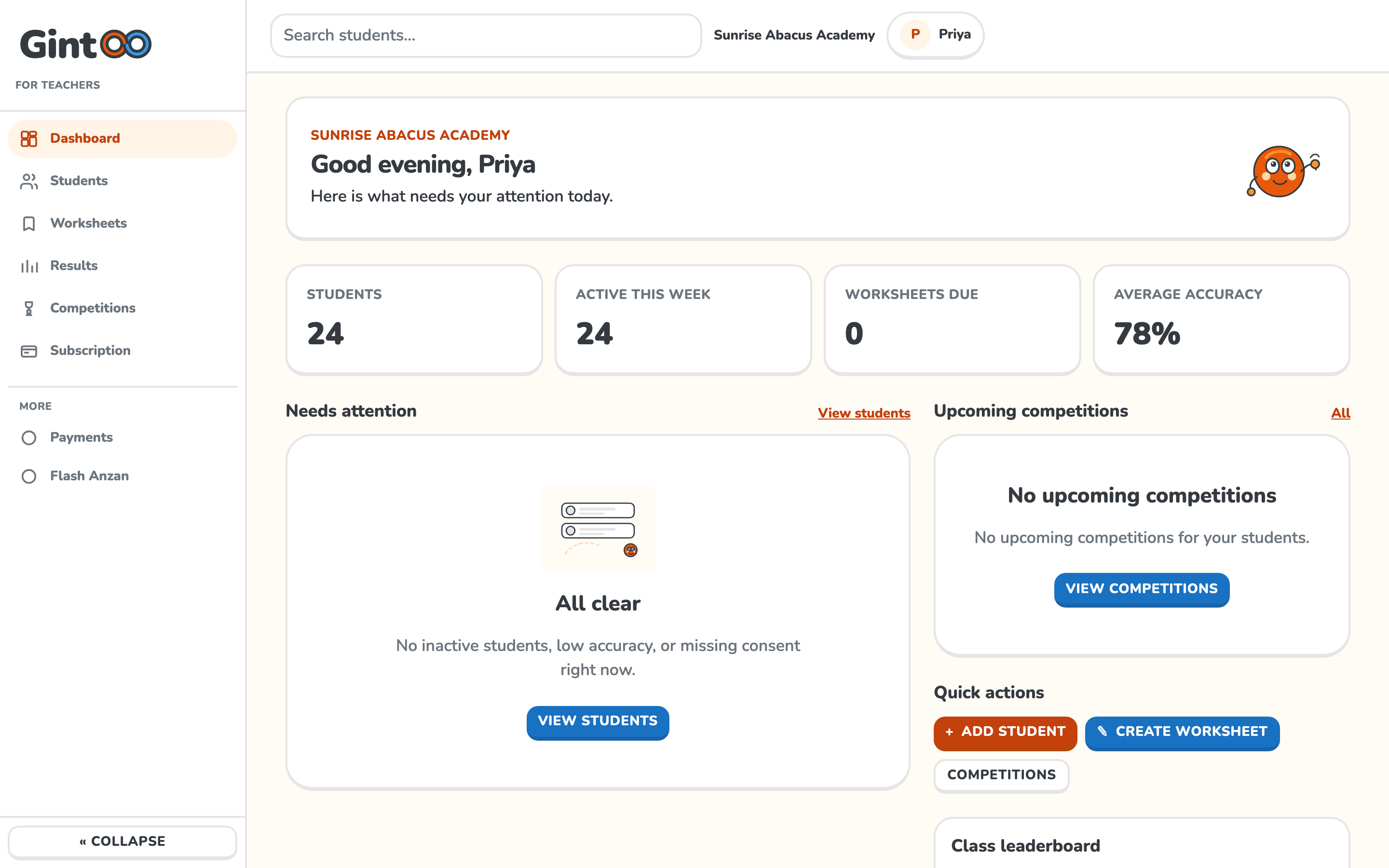Click the Dashboard grid icon
This screenshot has height=868, width=1389.
point(29,138)
